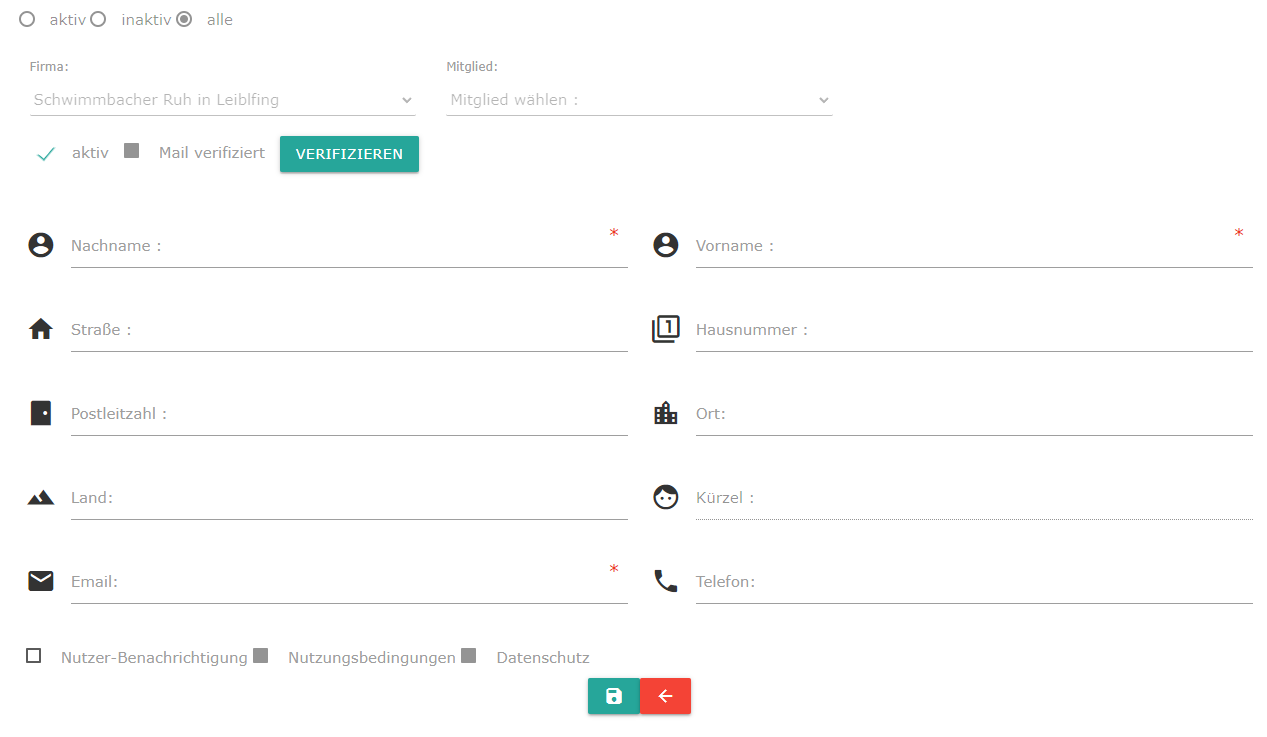Click the person icon beside Nachname
Viewport: 1267px width, 737px height.
(41, 245)
